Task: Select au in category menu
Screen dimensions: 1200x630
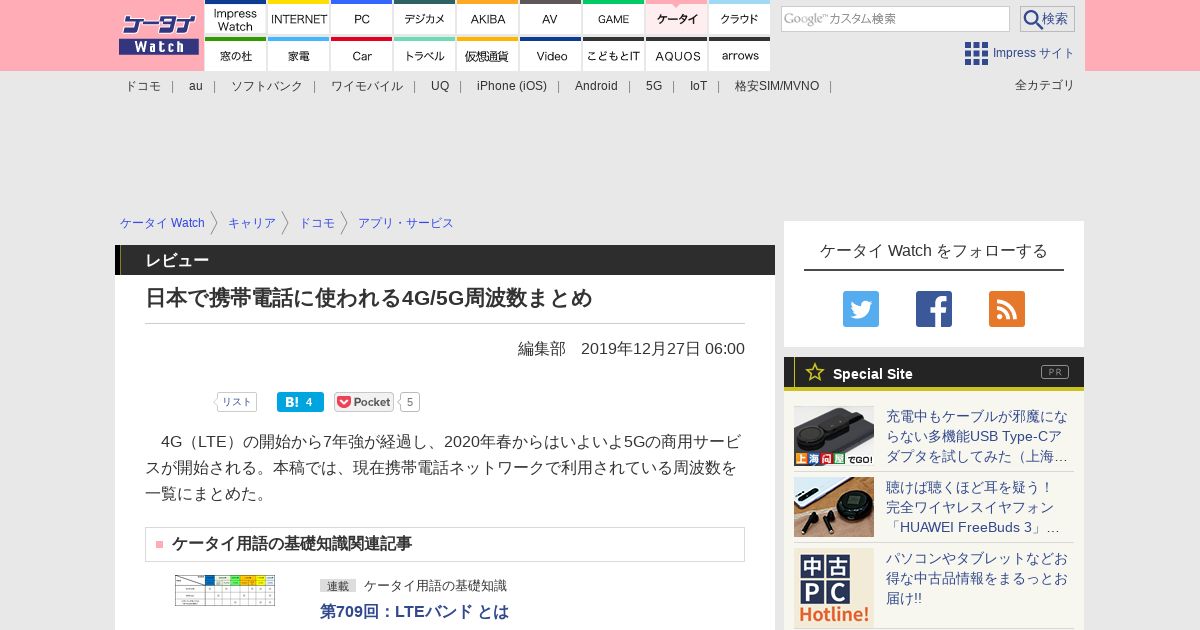Action: 196,86
